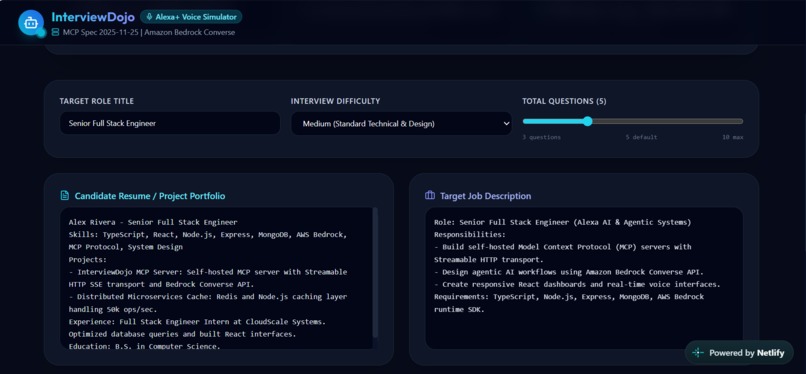
Task: Click the Netlify logo icon in Powered by badge
Action: pyautogui.click(x=698, y=353)
